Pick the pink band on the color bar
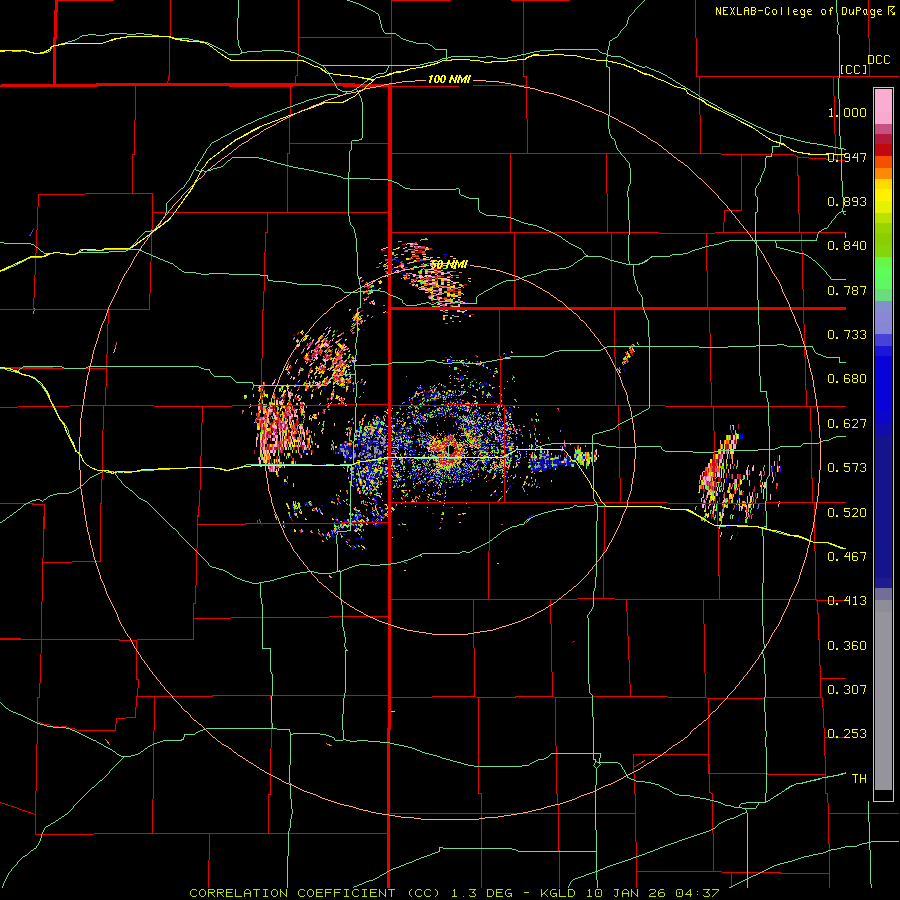 [x=883, y=107]
